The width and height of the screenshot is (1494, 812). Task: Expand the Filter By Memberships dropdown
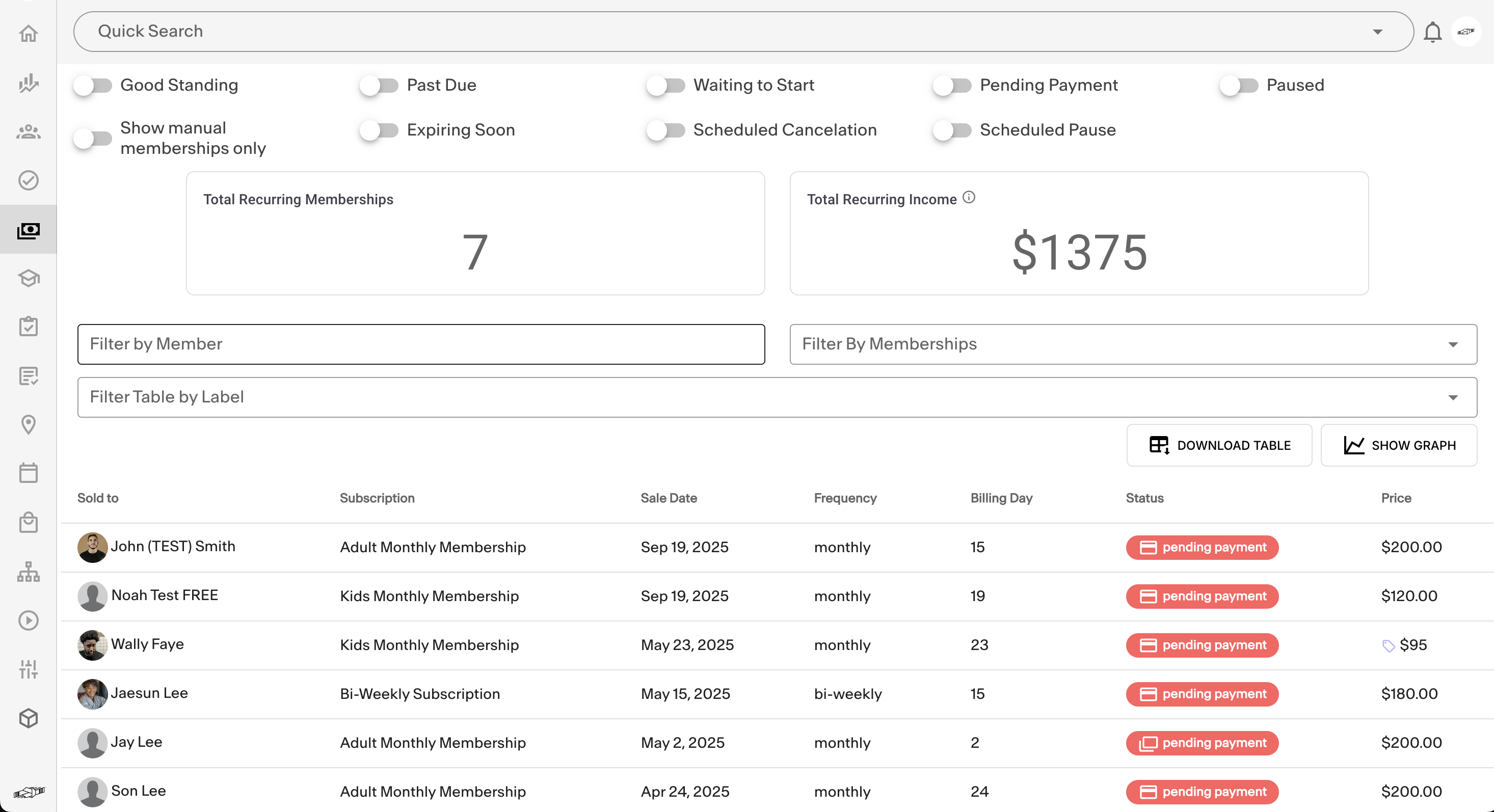tap(1452, 344)
